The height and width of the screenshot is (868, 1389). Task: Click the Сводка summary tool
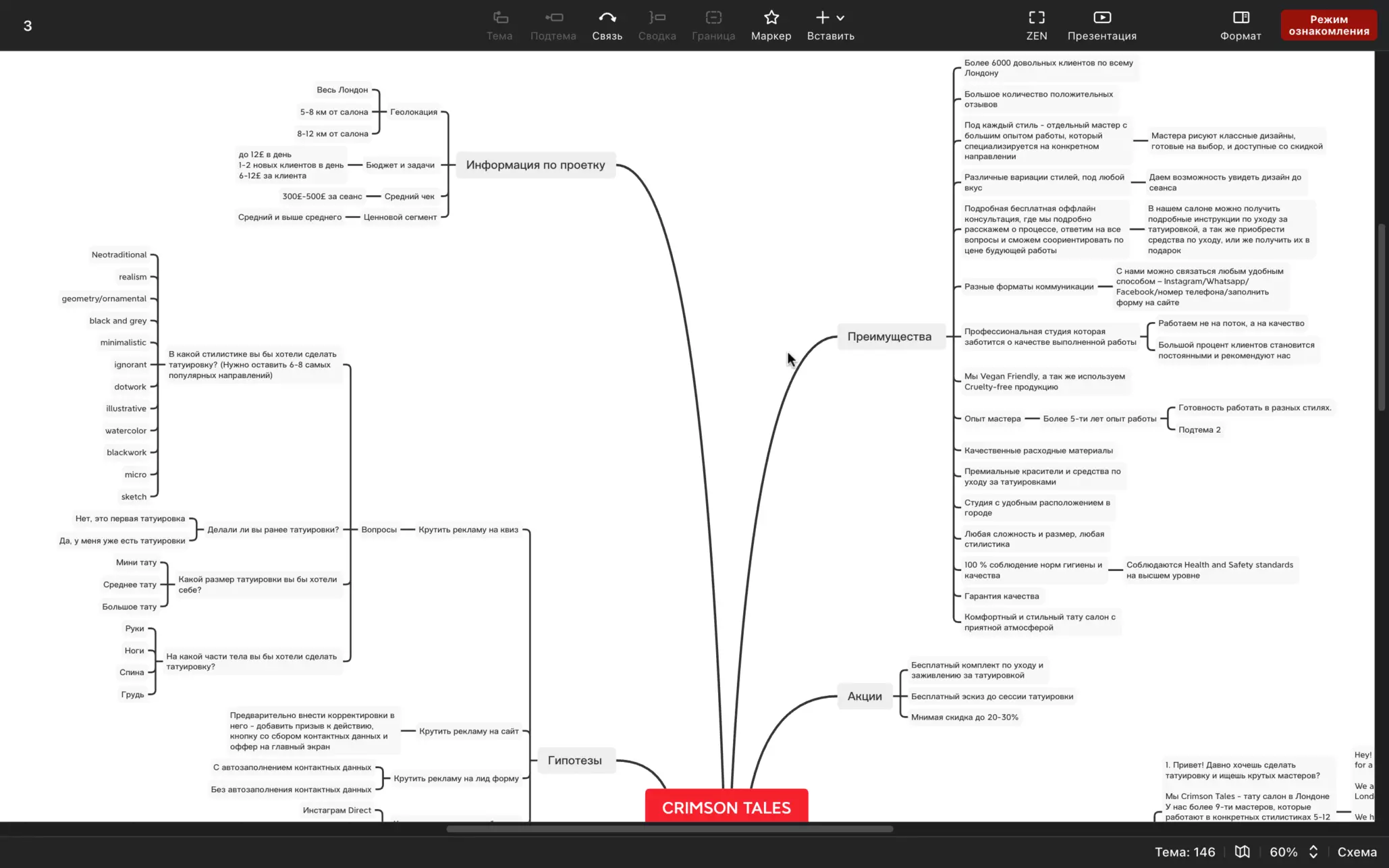tap(657, 18)
